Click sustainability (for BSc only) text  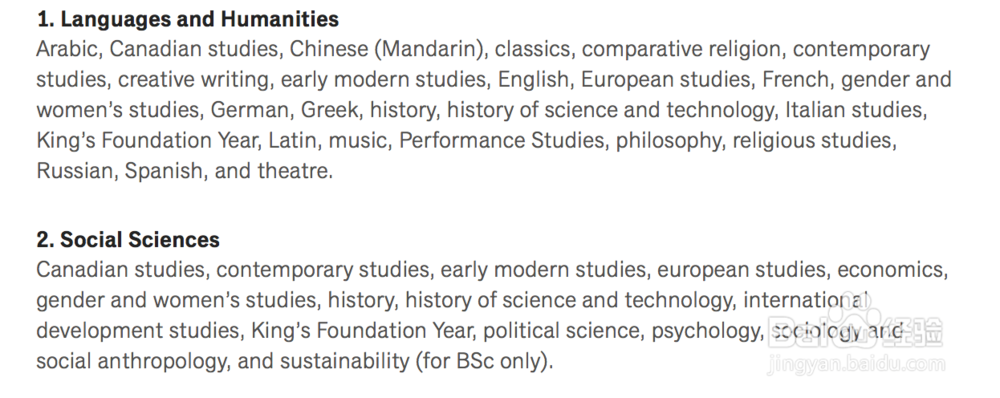coord(415,362)
